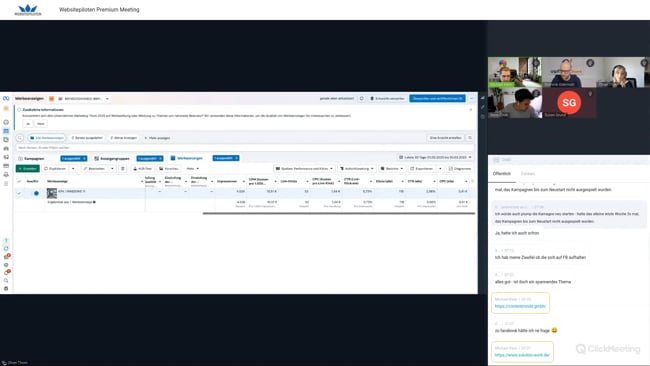Open the Berichte dropdown
The width and height of the screenshot is (650, 366).
coord(392,169)
